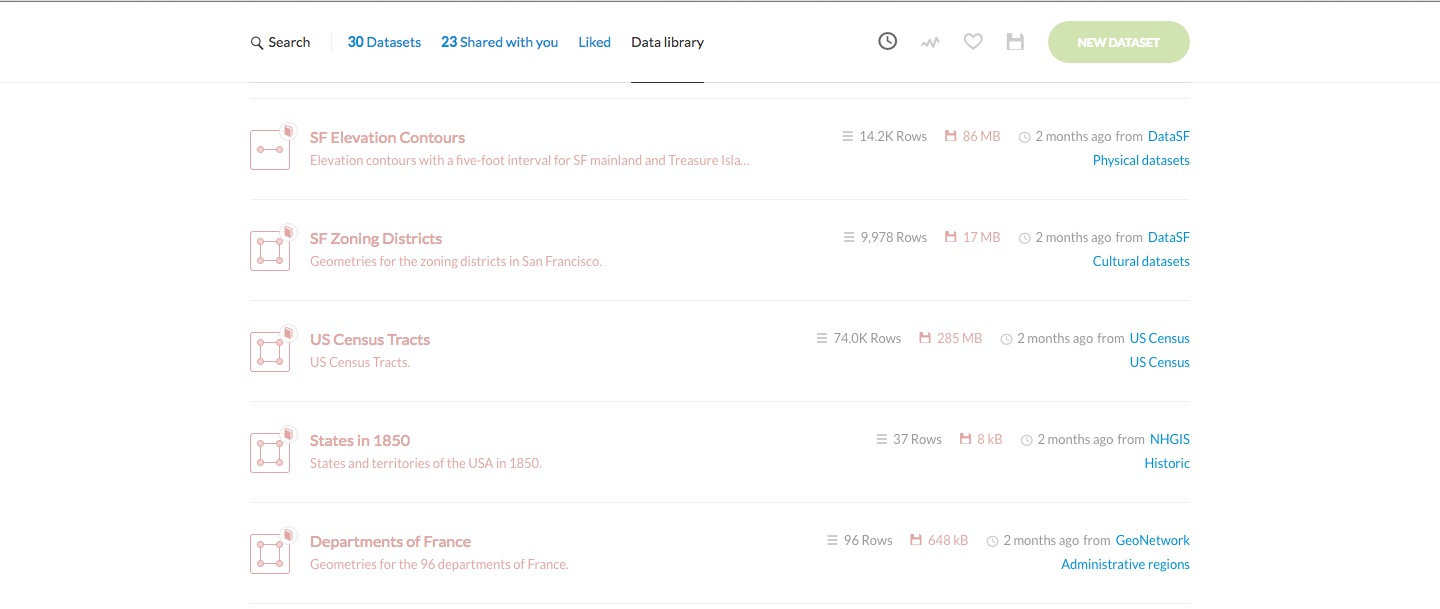The height and width of the screenshot is (609, 1440).
Task: Click 'US Census Tracts.' description text
Action: (360, 362)
